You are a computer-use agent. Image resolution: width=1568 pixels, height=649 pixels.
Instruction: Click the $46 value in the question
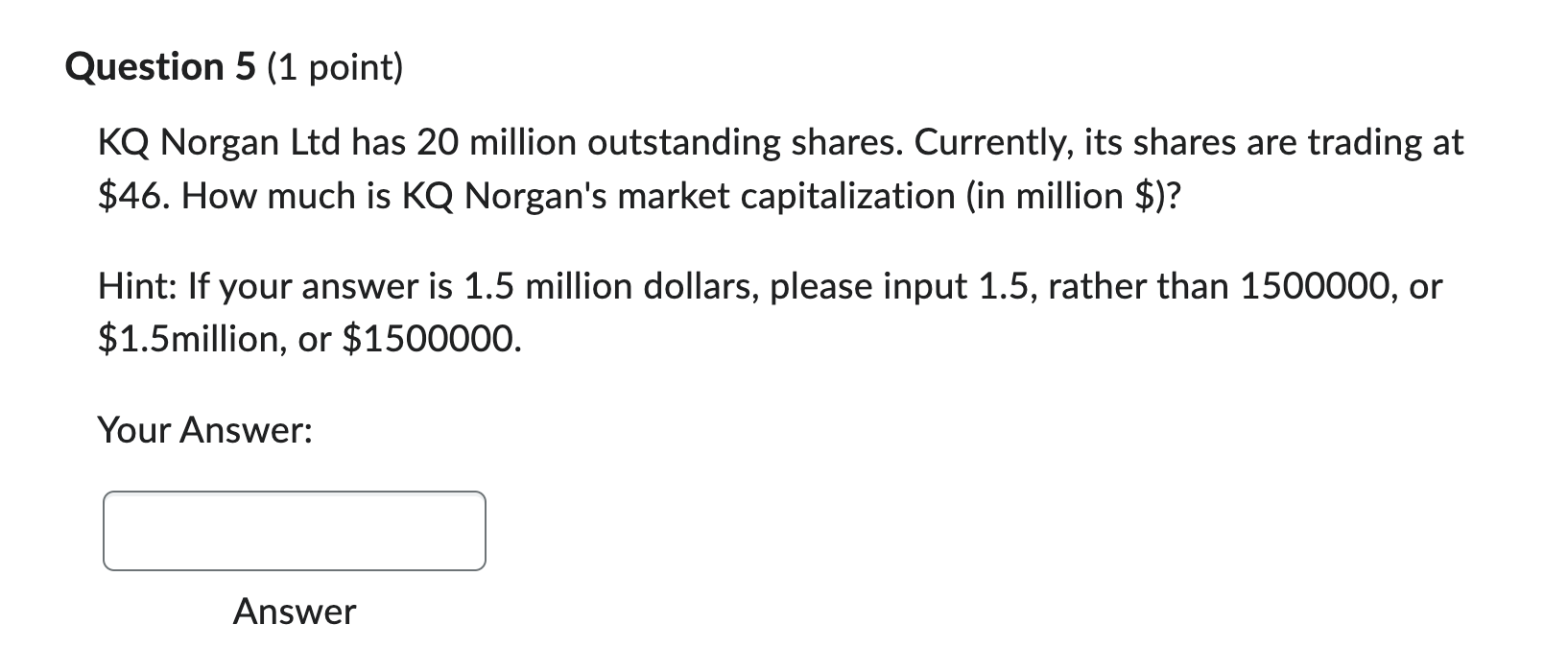(130, 195)
